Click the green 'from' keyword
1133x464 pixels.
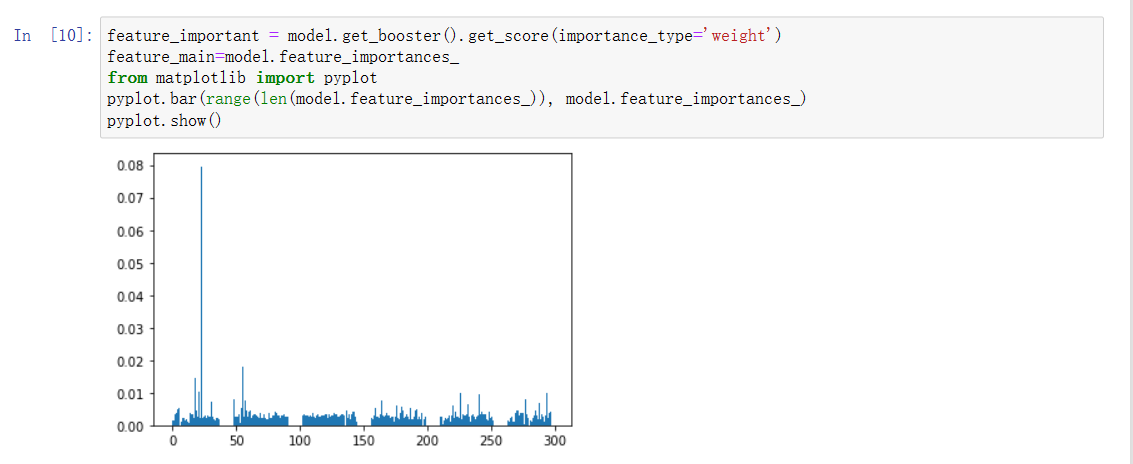pos(128,78)
